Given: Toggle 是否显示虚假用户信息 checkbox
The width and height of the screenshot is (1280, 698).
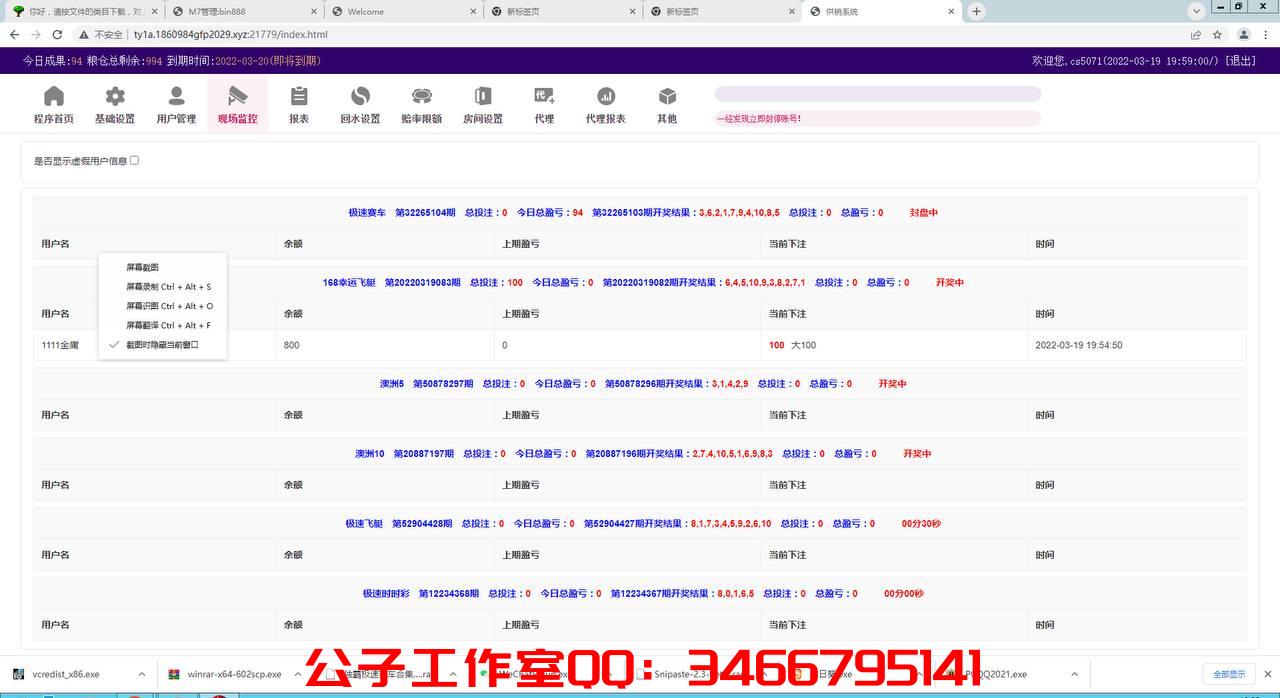Looking at the screenshot, I should coord(134,160).
